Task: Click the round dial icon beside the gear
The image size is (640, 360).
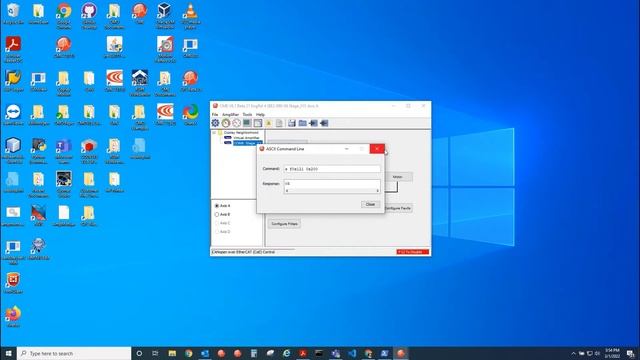Action: pyautogui.click(x=226, y=123)
